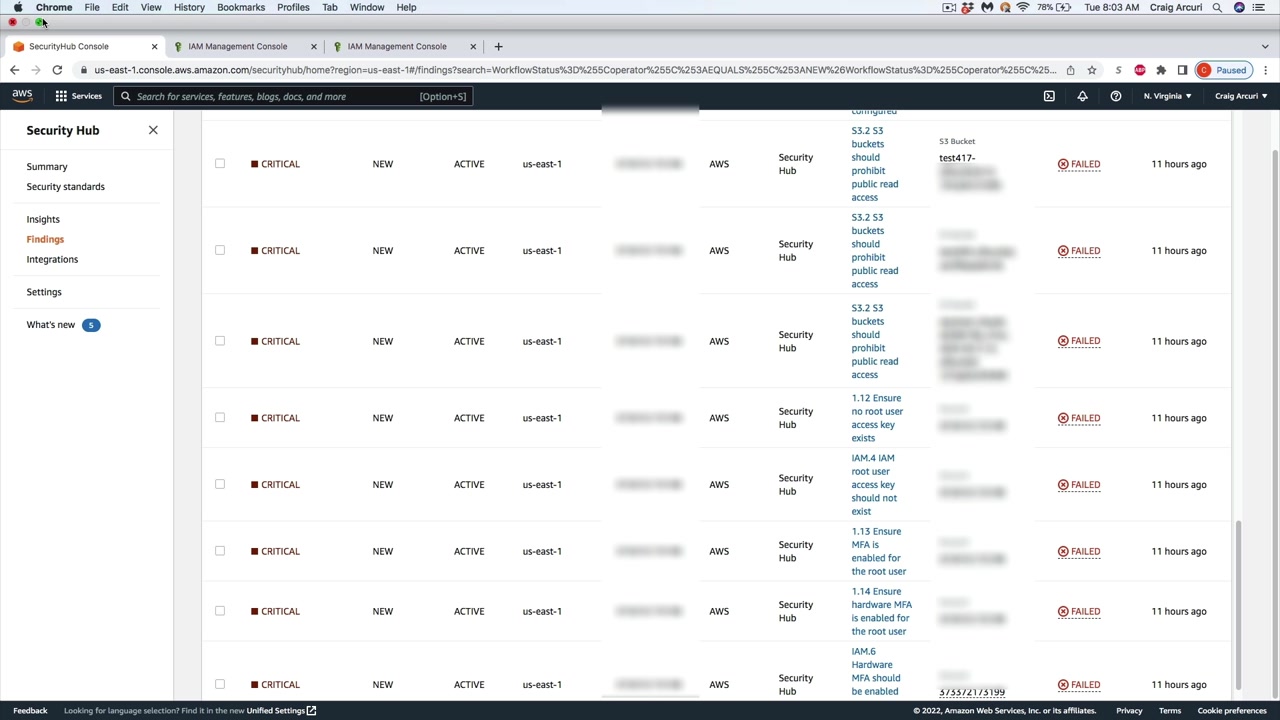
Task: Click the Feedback link in the footer
Action: pos(30,711)
